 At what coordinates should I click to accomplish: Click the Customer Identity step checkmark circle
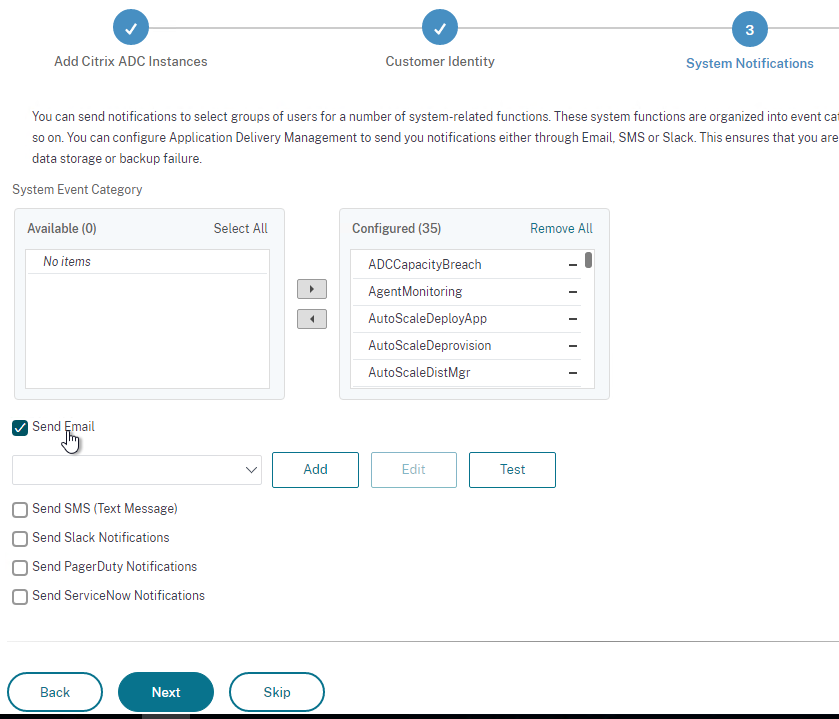pos(440,27)
